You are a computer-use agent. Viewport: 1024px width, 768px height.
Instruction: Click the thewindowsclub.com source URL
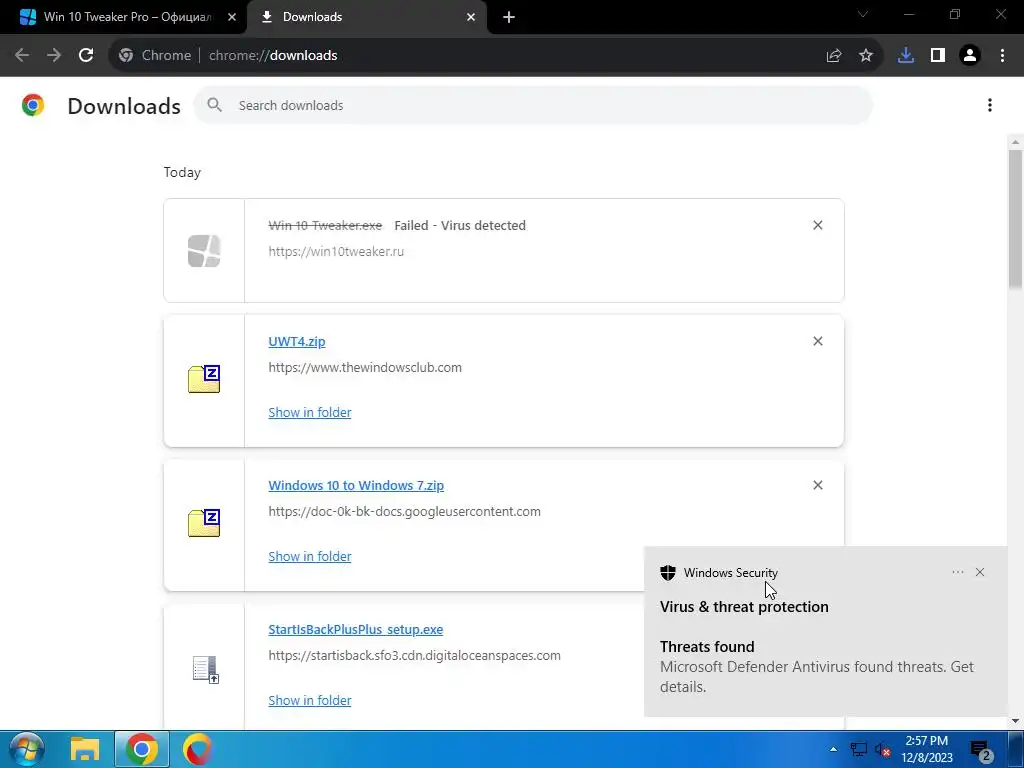pyautogui.click(x=365, y=367)
